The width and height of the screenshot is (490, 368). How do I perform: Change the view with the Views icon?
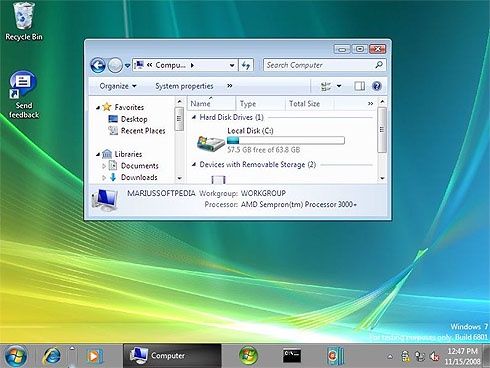326,86
